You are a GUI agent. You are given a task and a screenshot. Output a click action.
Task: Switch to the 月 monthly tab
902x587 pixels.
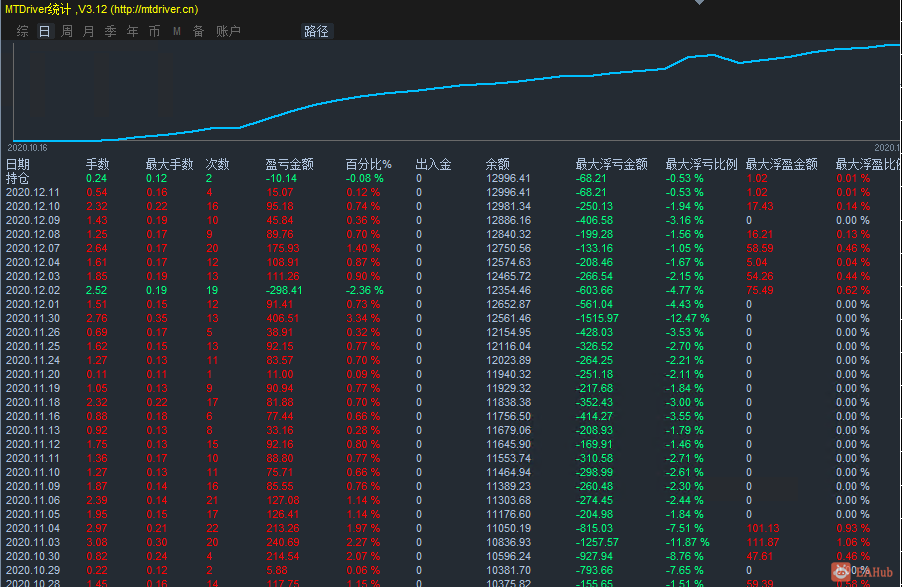(88, 31)
